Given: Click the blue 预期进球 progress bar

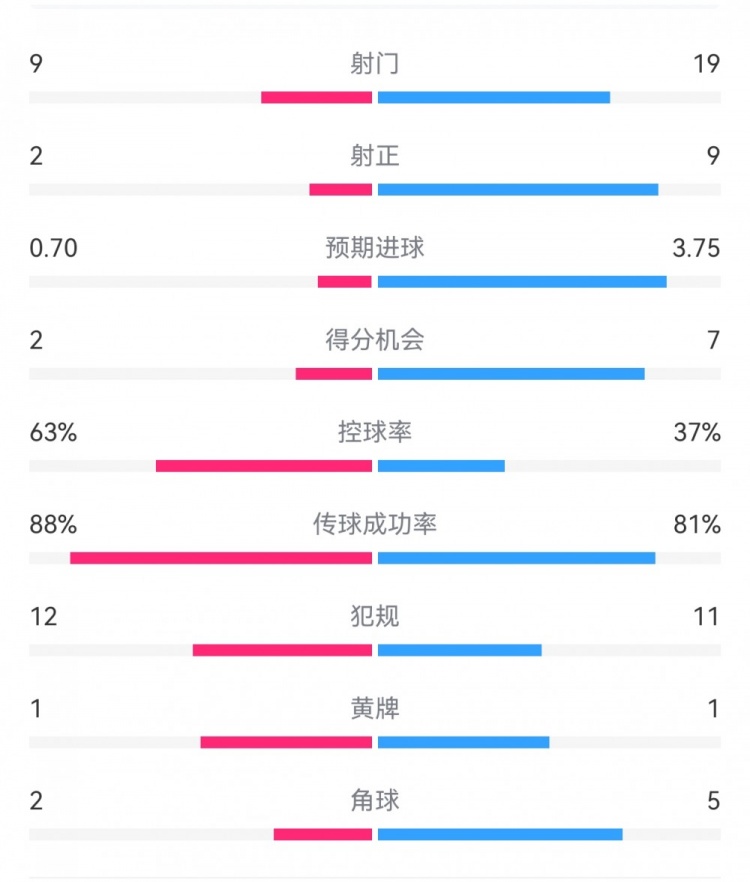Looking at the screenshot, I should coord(522,282).
